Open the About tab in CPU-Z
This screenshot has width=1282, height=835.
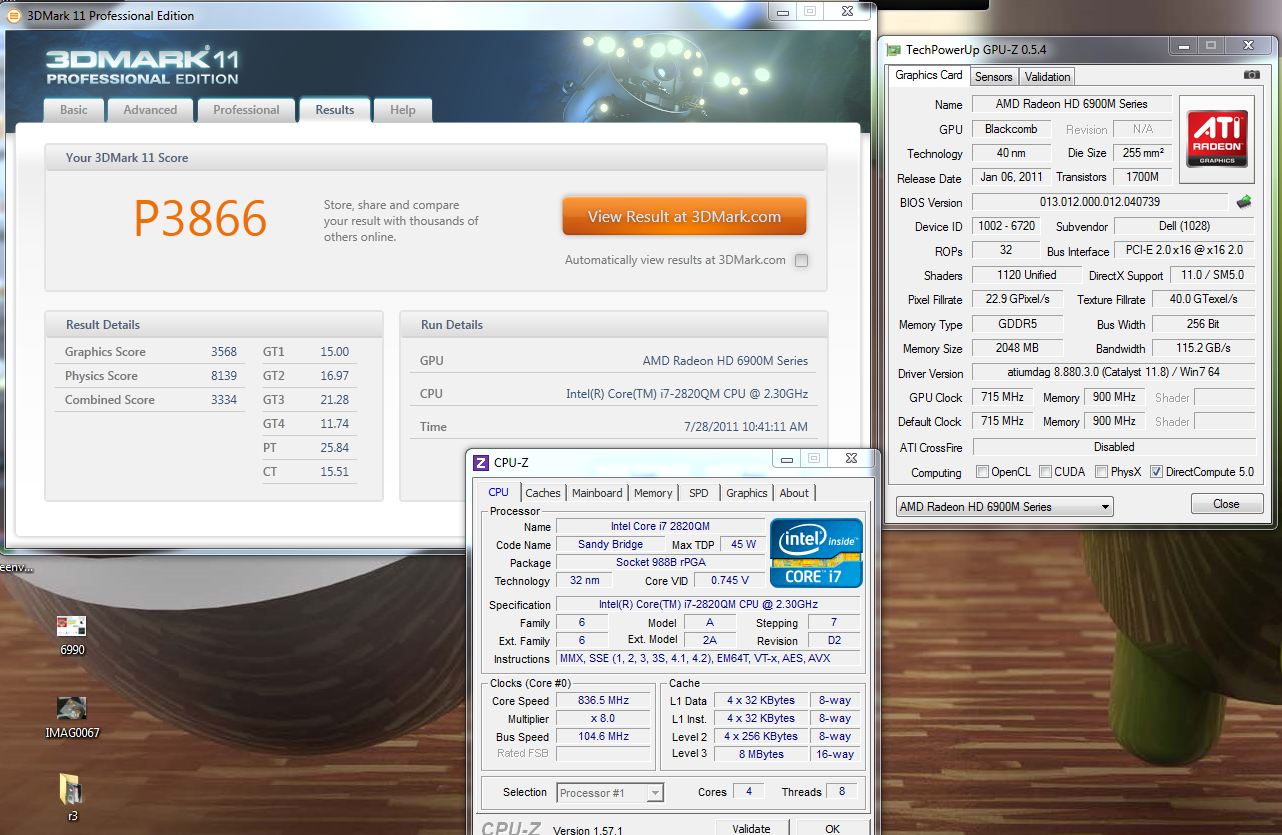click(794, 493)
